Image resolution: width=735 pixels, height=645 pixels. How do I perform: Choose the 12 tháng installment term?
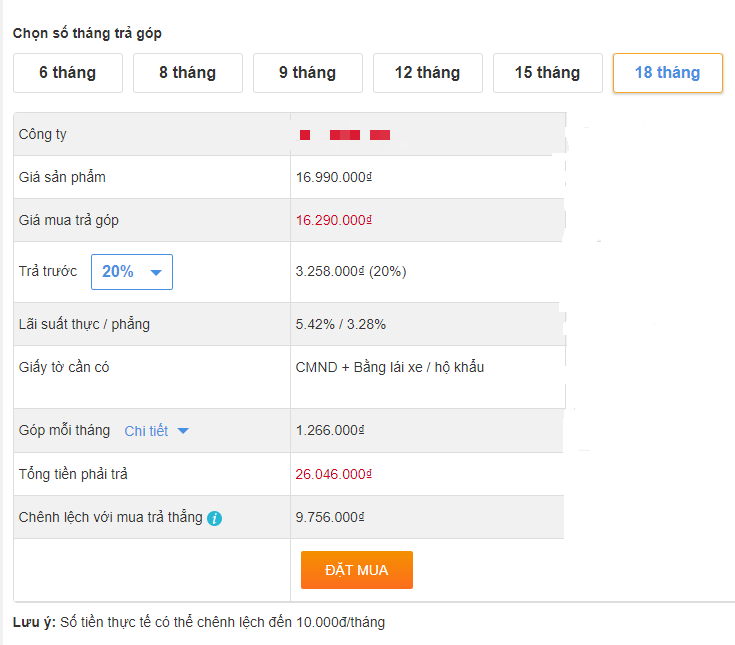point(428,73)
